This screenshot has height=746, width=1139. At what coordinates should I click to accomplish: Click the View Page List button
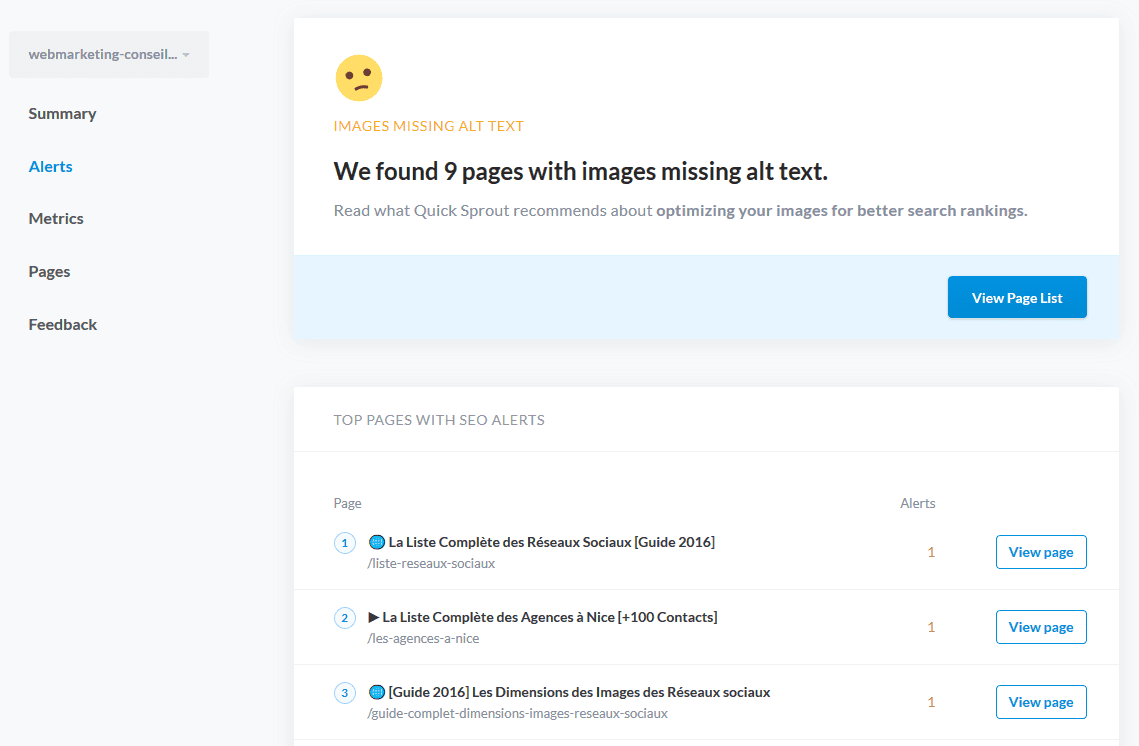[1017, 297]
